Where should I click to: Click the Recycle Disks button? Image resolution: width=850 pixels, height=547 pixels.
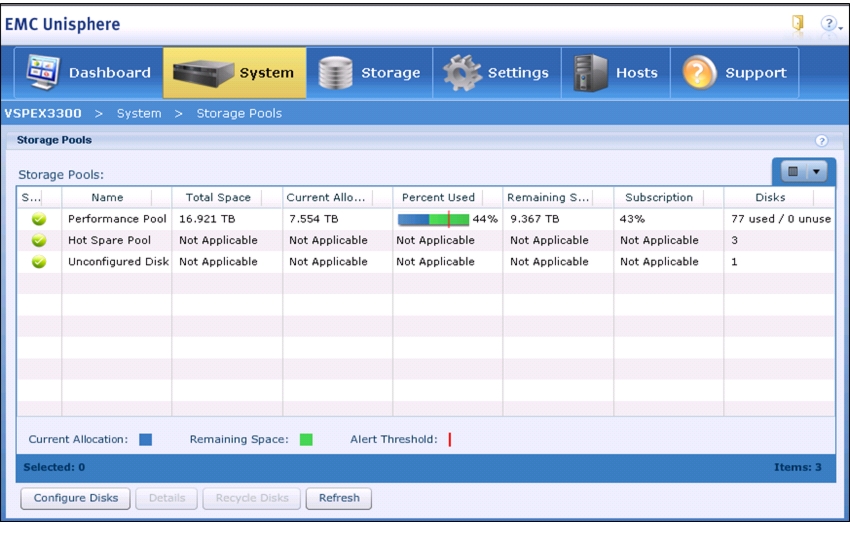pos(252,498)
